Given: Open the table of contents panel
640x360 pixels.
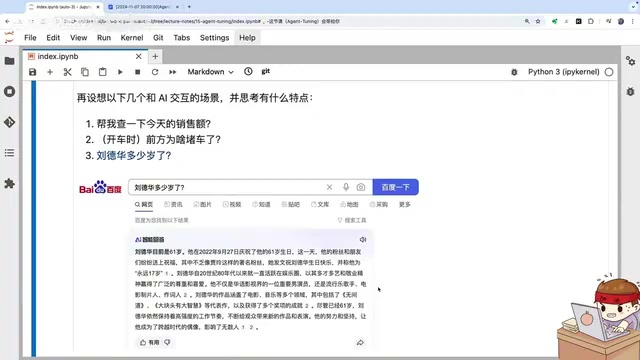Looking at the screenshot, I should (9, 153).
